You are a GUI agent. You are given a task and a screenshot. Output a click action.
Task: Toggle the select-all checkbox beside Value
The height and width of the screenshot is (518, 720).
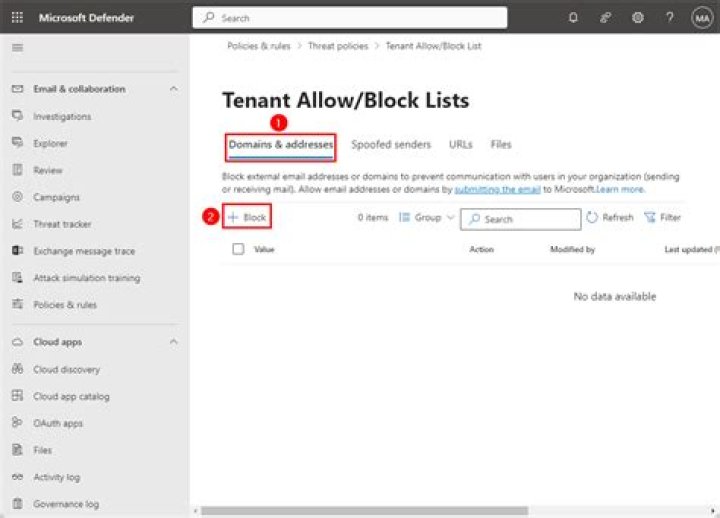point(238,249)
